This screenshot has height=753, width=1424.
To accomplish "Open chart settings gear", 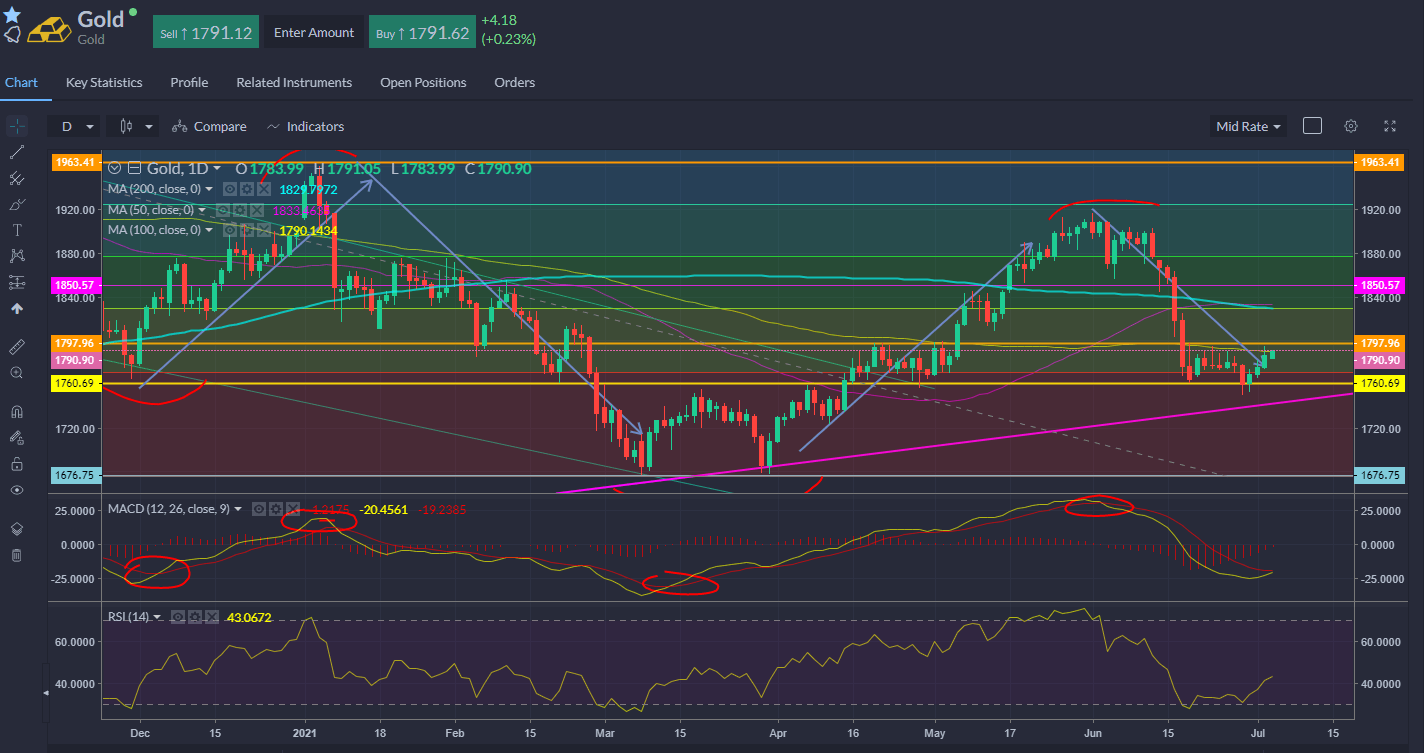I will click(x=1351, y=126).
